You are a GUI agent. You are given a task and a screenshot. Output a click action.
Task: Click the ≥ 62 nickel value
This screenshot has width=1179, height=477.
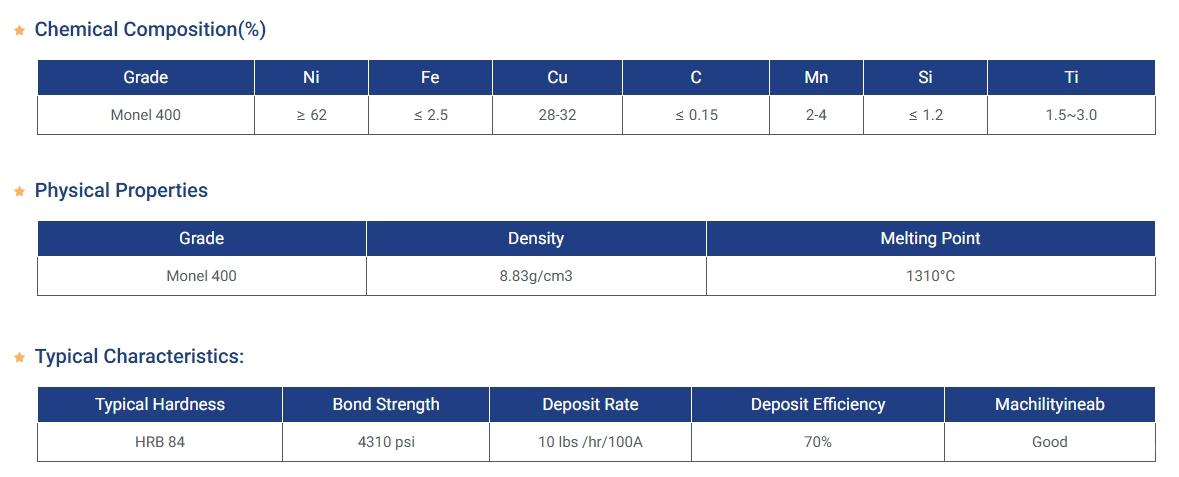[311, 115]
